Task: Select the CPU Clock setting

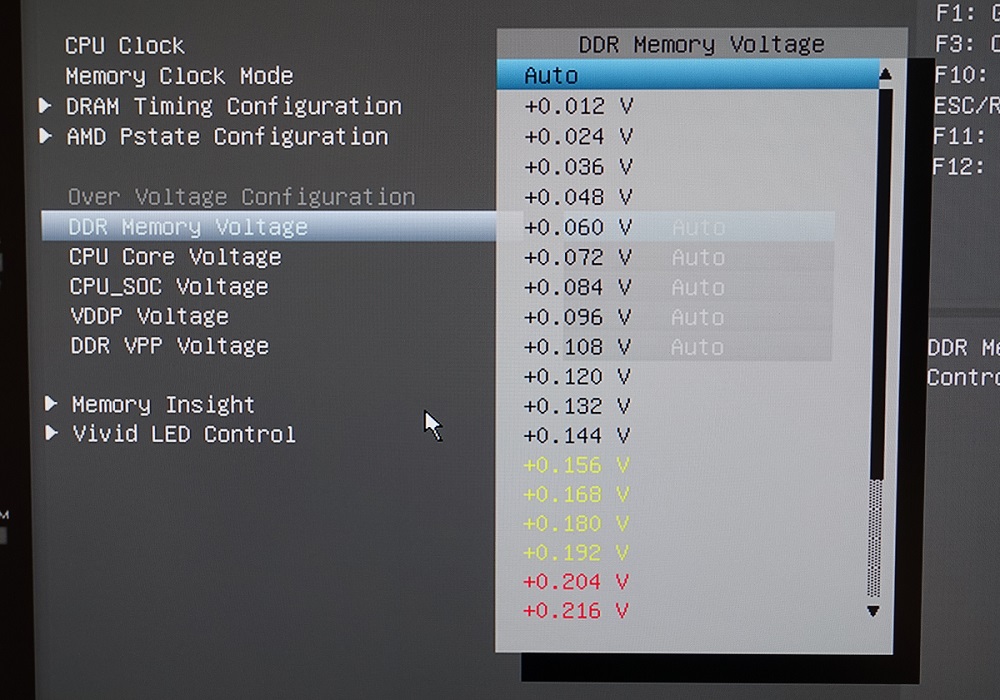Action: pyautogui.click(x=124, y=46)
